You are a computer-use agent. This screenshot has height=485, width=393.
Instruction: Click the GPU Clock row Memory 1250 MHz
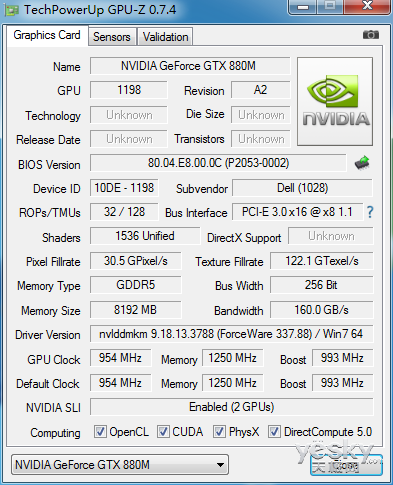pyautogui.click(x=233, y=358)
